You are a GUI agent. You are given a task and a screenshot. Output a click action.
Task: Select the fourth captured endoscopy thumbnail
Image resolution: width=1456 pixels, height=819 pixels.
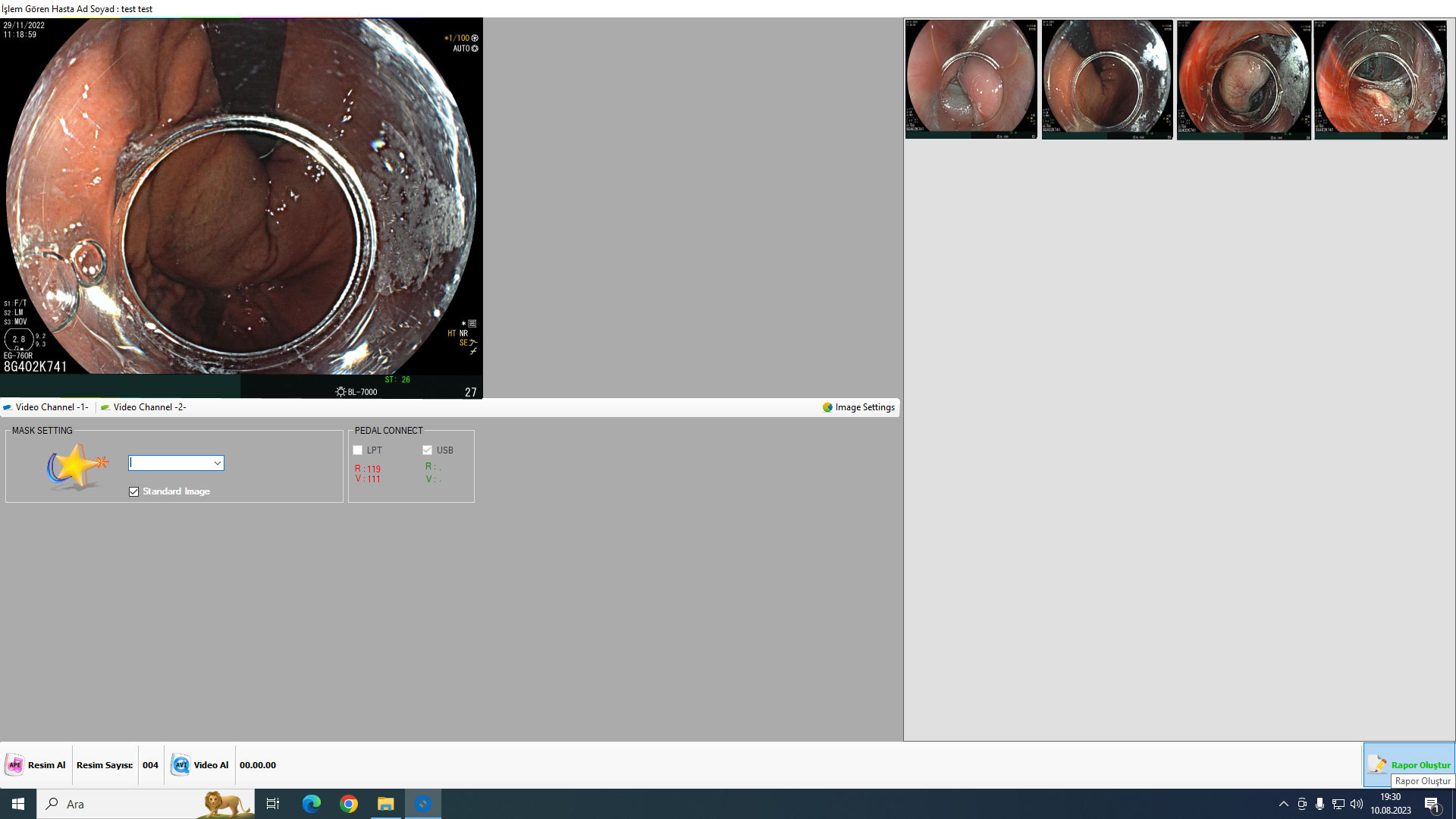click(x=1380, y=80)
